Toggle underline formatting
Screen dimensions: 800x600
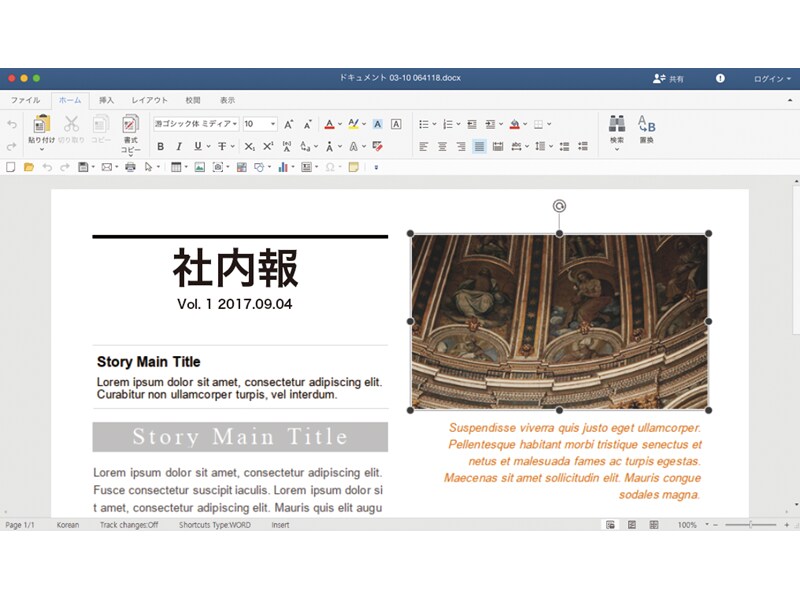[198, 147]
